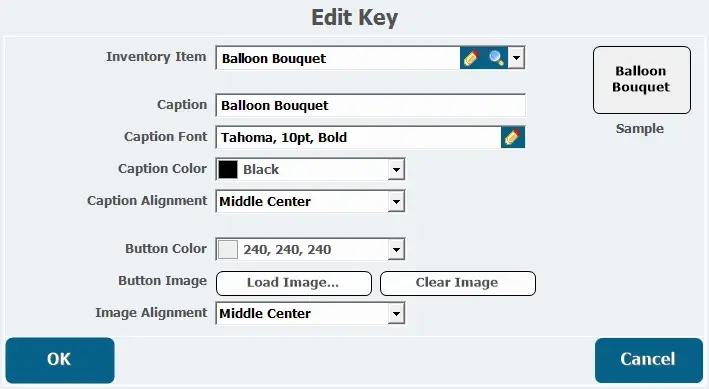The height and width of the screenshot is (389, 709).
Task: Click the black caption color swatch
Action: point(228,170)
